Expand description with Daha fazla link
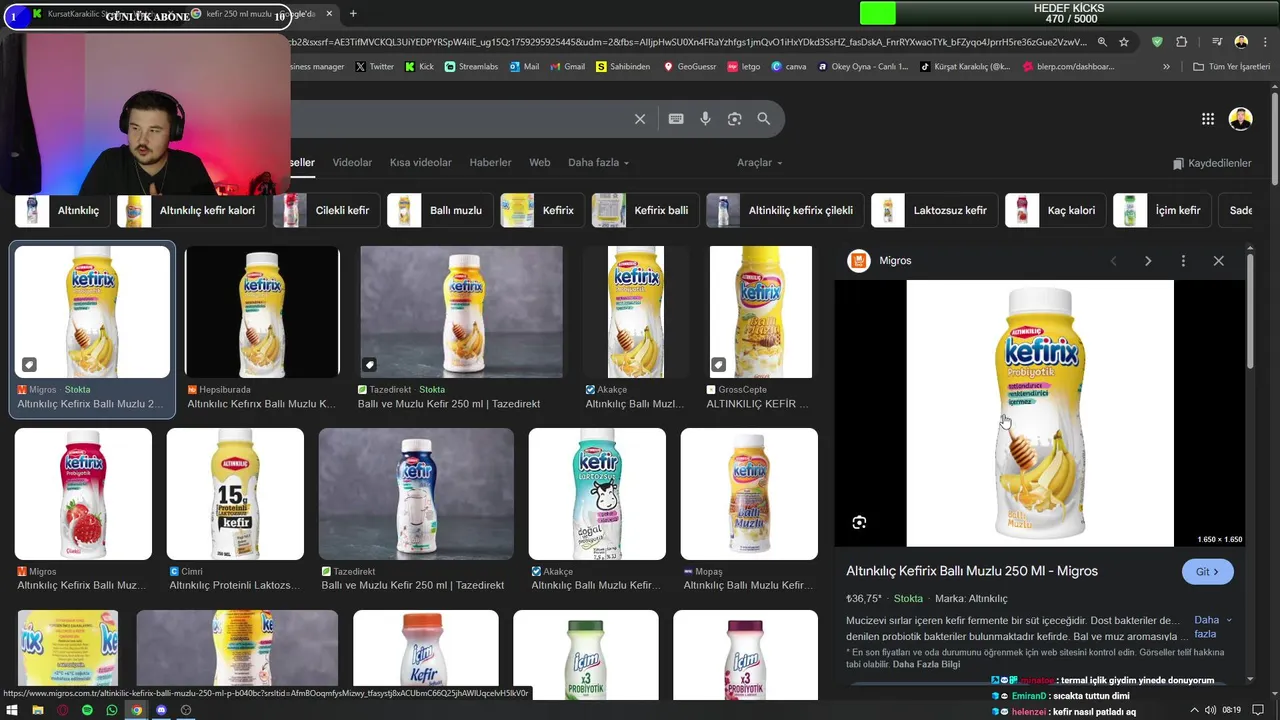Screen dimensions: 1280x720 pos(1213,627)
